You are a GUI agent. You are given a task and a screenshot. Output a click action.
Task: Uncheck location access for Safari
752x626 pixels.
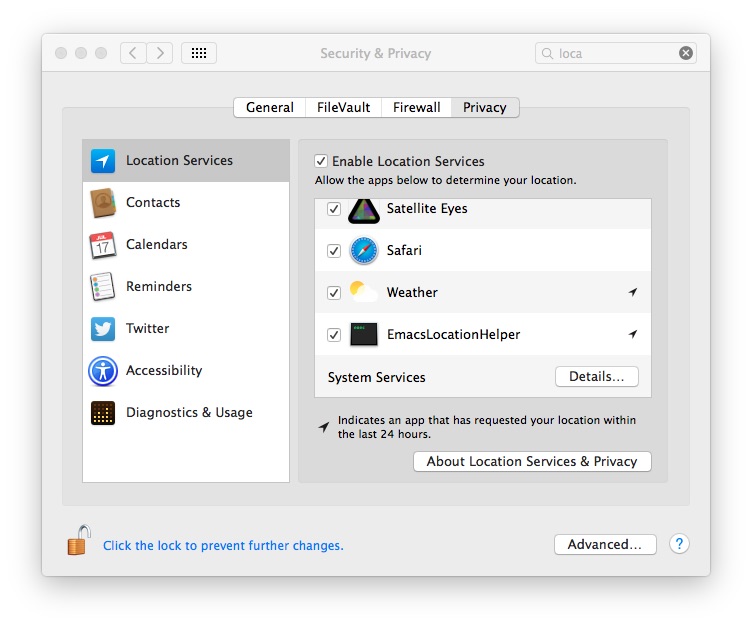pos(334,251)
